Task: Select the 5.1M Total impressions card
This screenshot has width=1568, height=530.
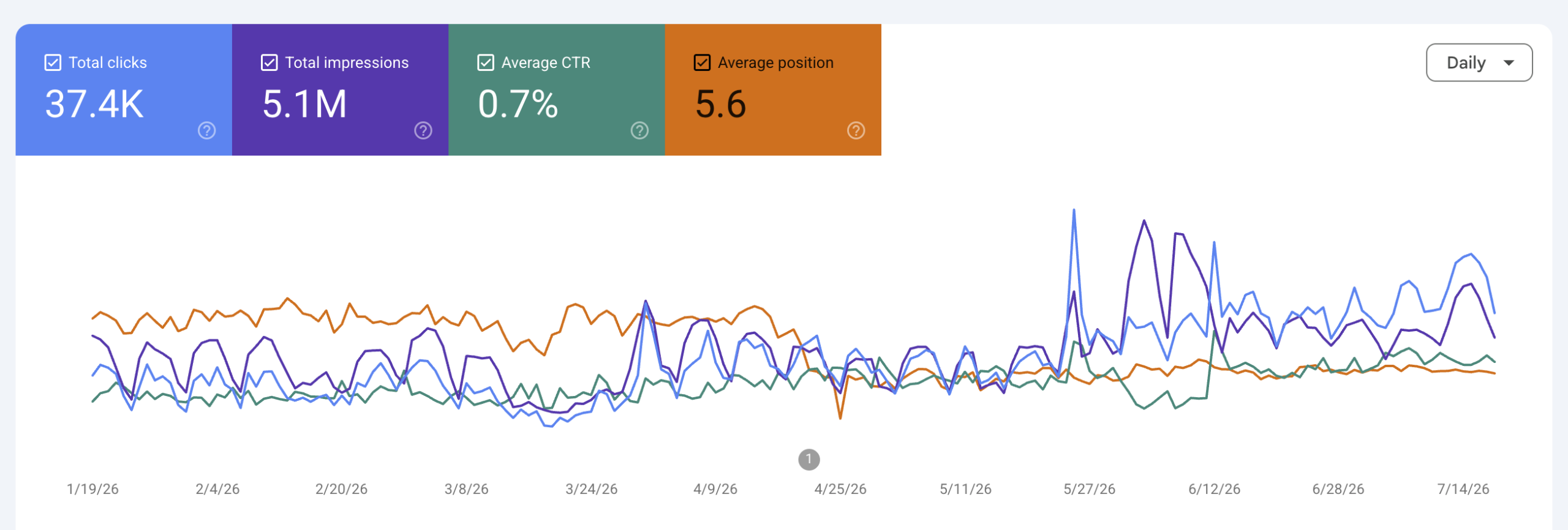Action: (x=340, y=90)
